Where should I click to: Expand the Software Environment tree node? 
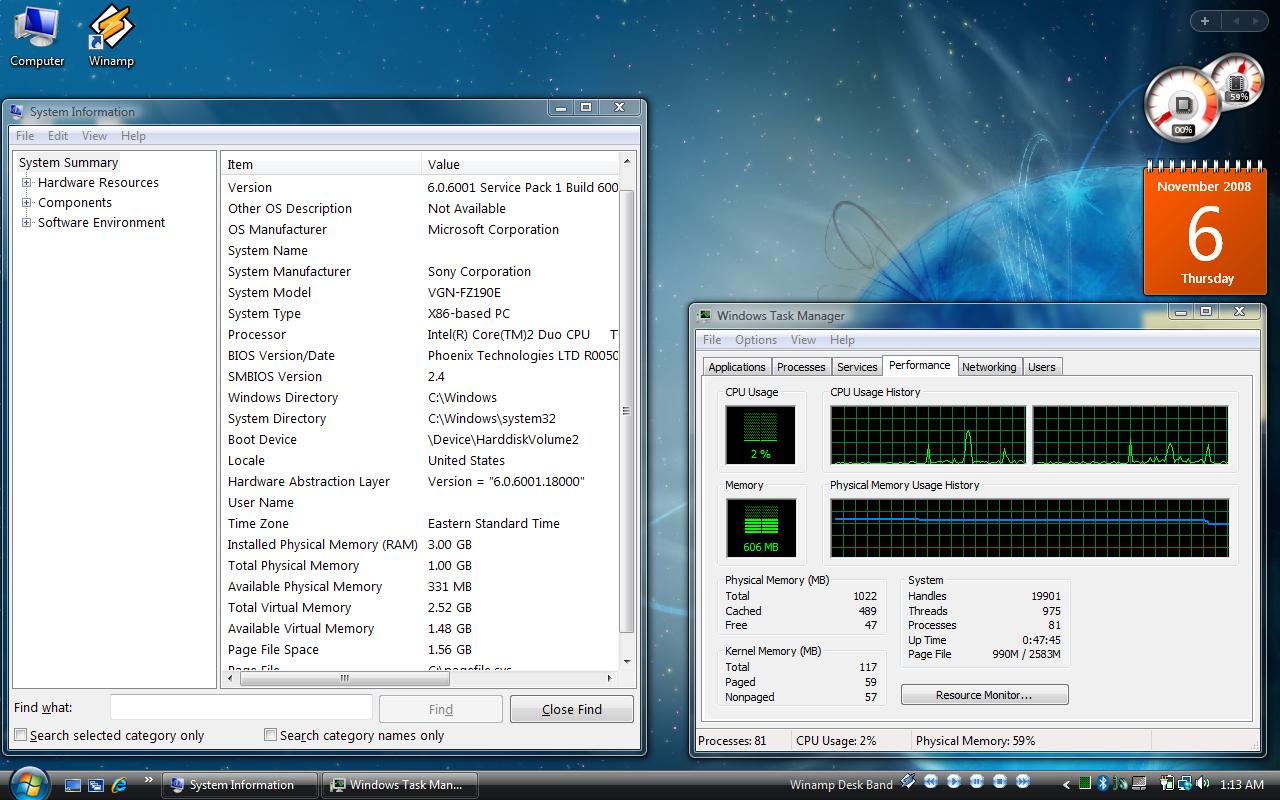click(x=27, y=223)
